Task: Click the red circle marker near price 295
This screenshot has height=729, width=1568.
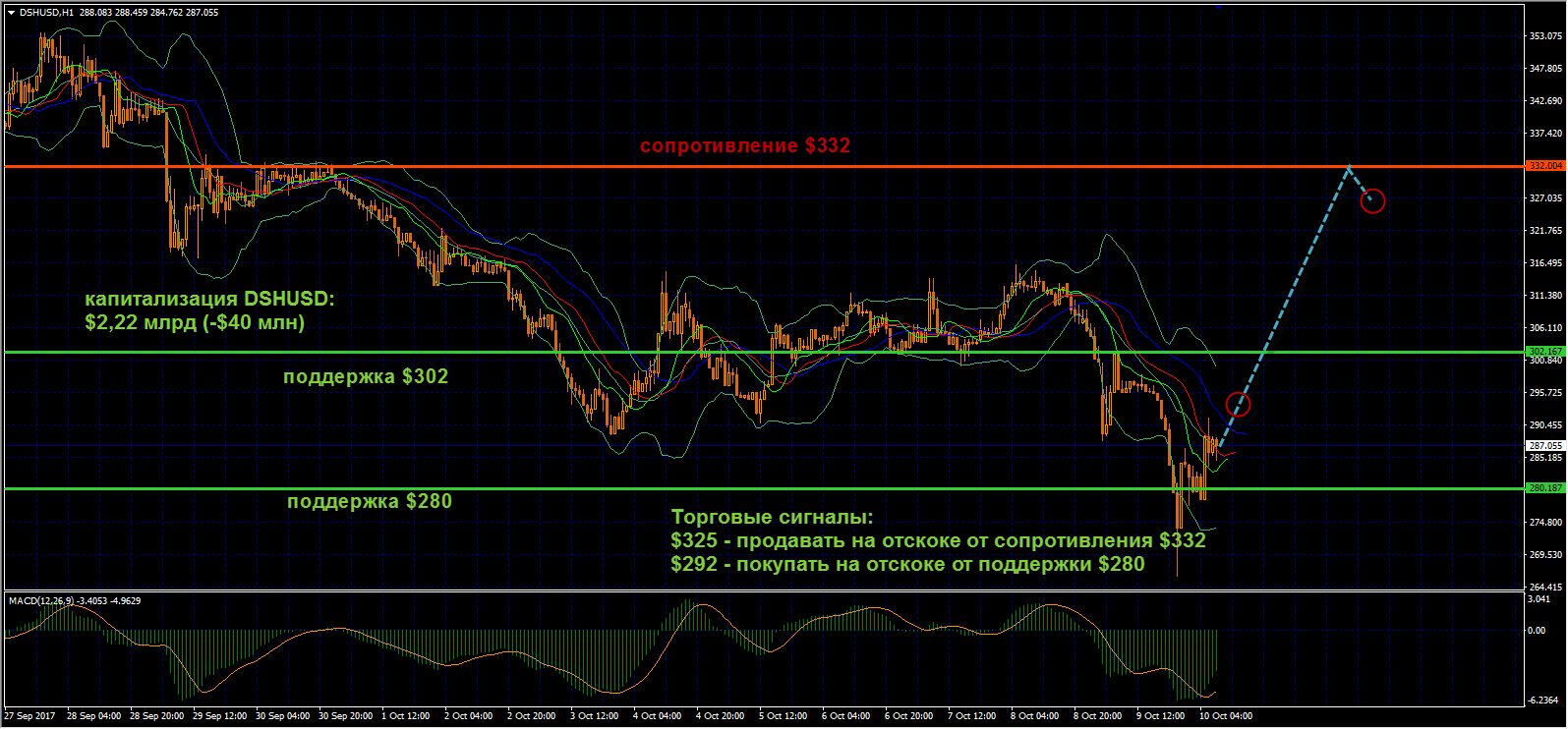Action: (x=1239, y=404)
